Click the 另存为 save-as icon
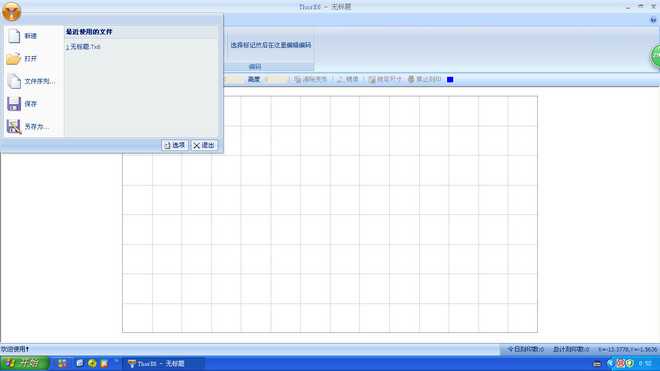Screen dimensions: 660x371 (14, 126)
